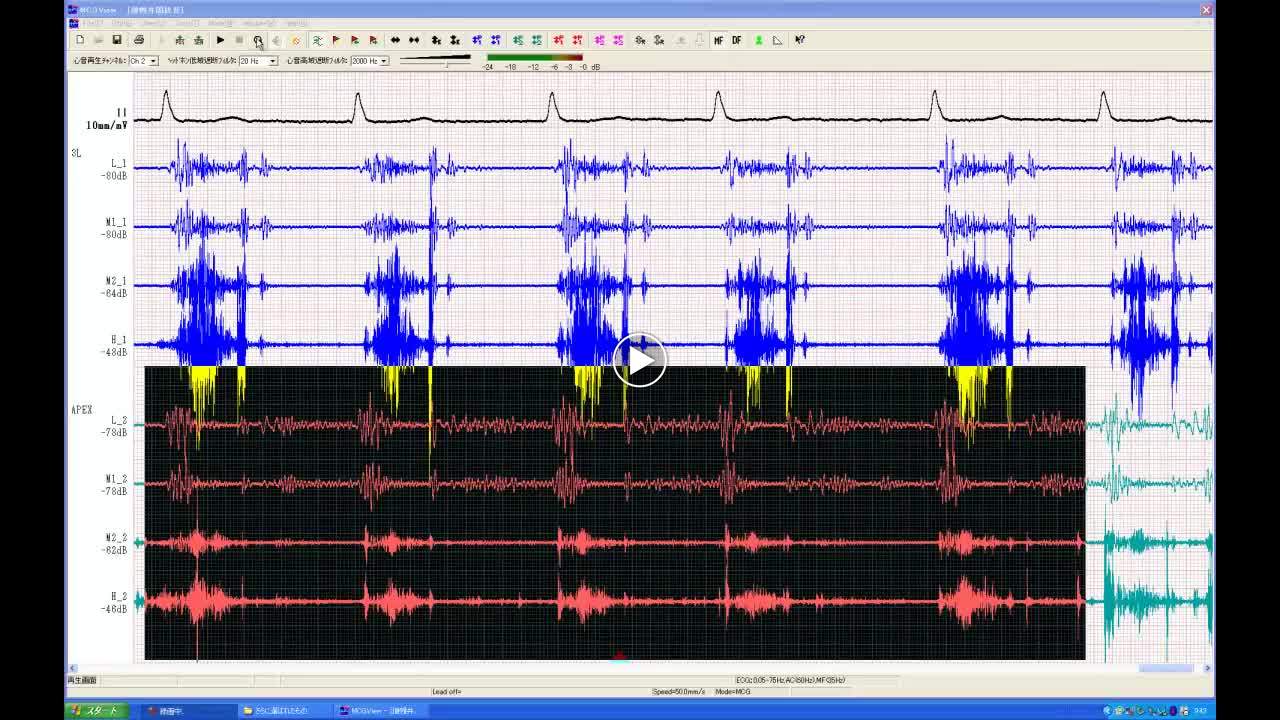Click the green person icon in toolbar
This screenshot has width=1280, height=720.
(x=758, y=40)
